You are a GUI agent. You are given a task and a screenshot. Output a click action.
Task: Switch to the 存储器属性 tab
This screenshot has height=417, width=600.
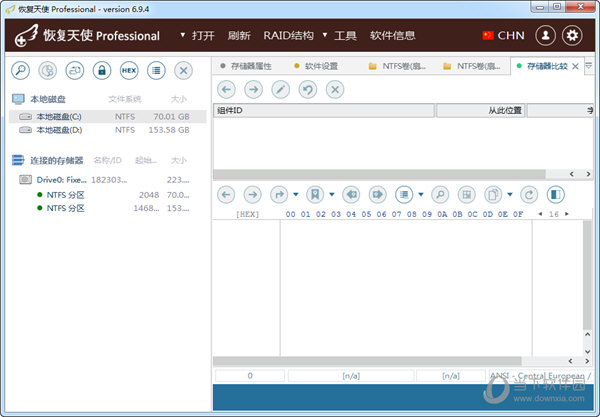[247, 66]
